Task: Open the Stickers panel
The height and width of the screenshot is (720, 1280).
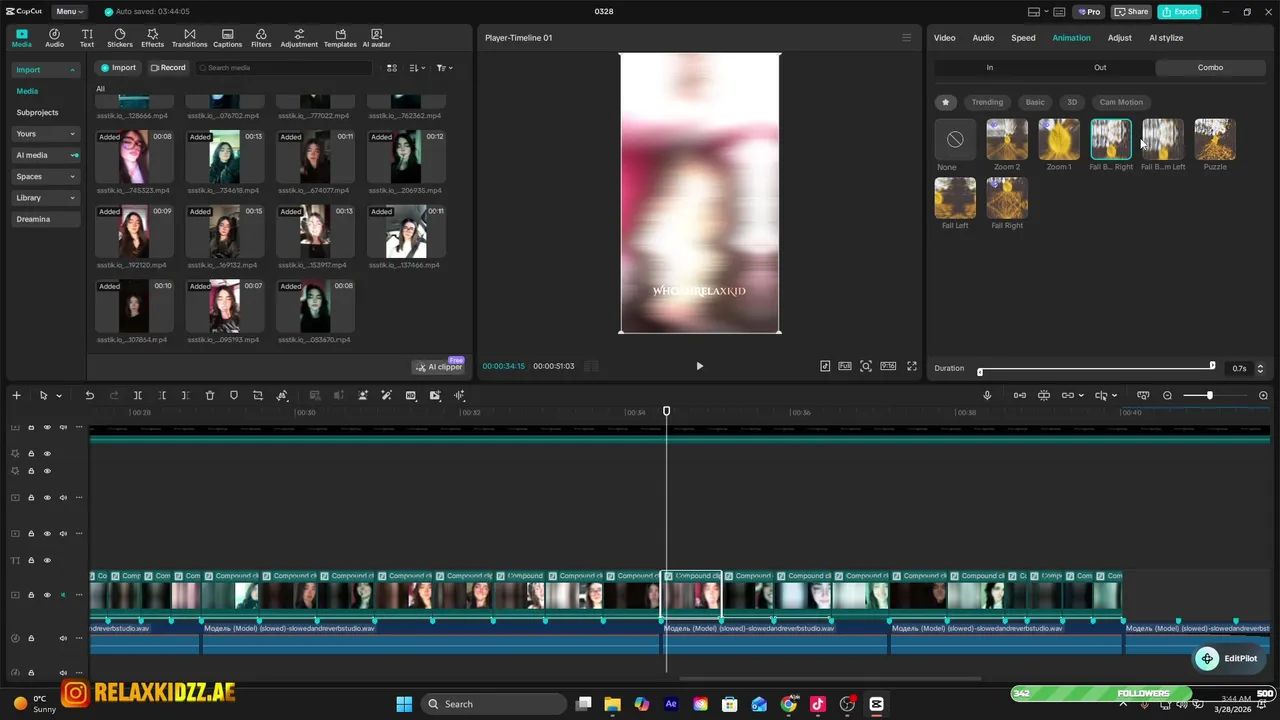Action: tap(120, 38)
